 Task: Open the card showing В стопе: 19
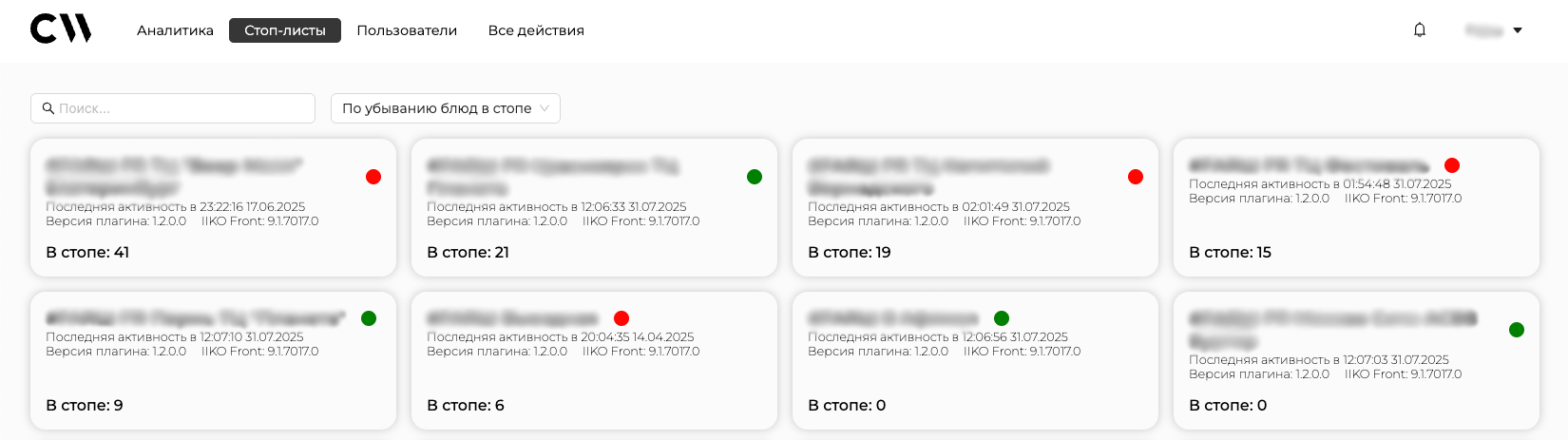pos(975,208)
